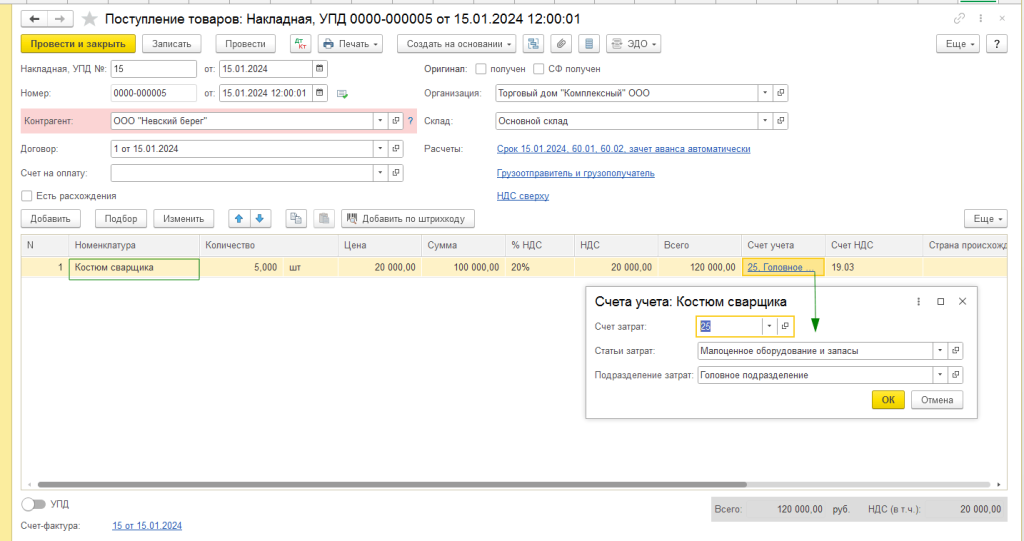This screenshot has width=1024, height=541.
Task: Move row up with the arrow icon
Action: tap(238, 219)
